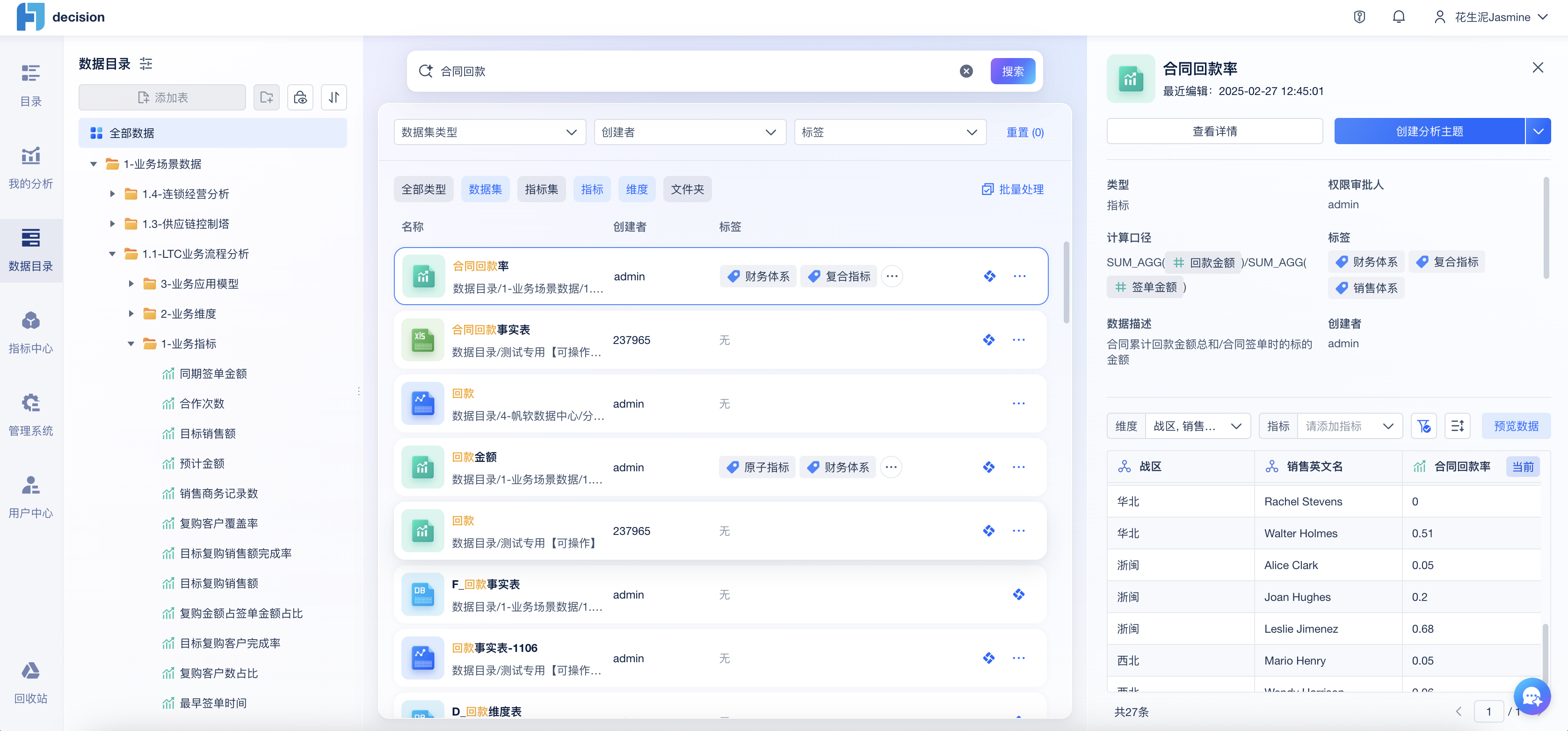Open 用户中心 in sidebar
This screenshot has height=731, width=1568.
point(31,497)
